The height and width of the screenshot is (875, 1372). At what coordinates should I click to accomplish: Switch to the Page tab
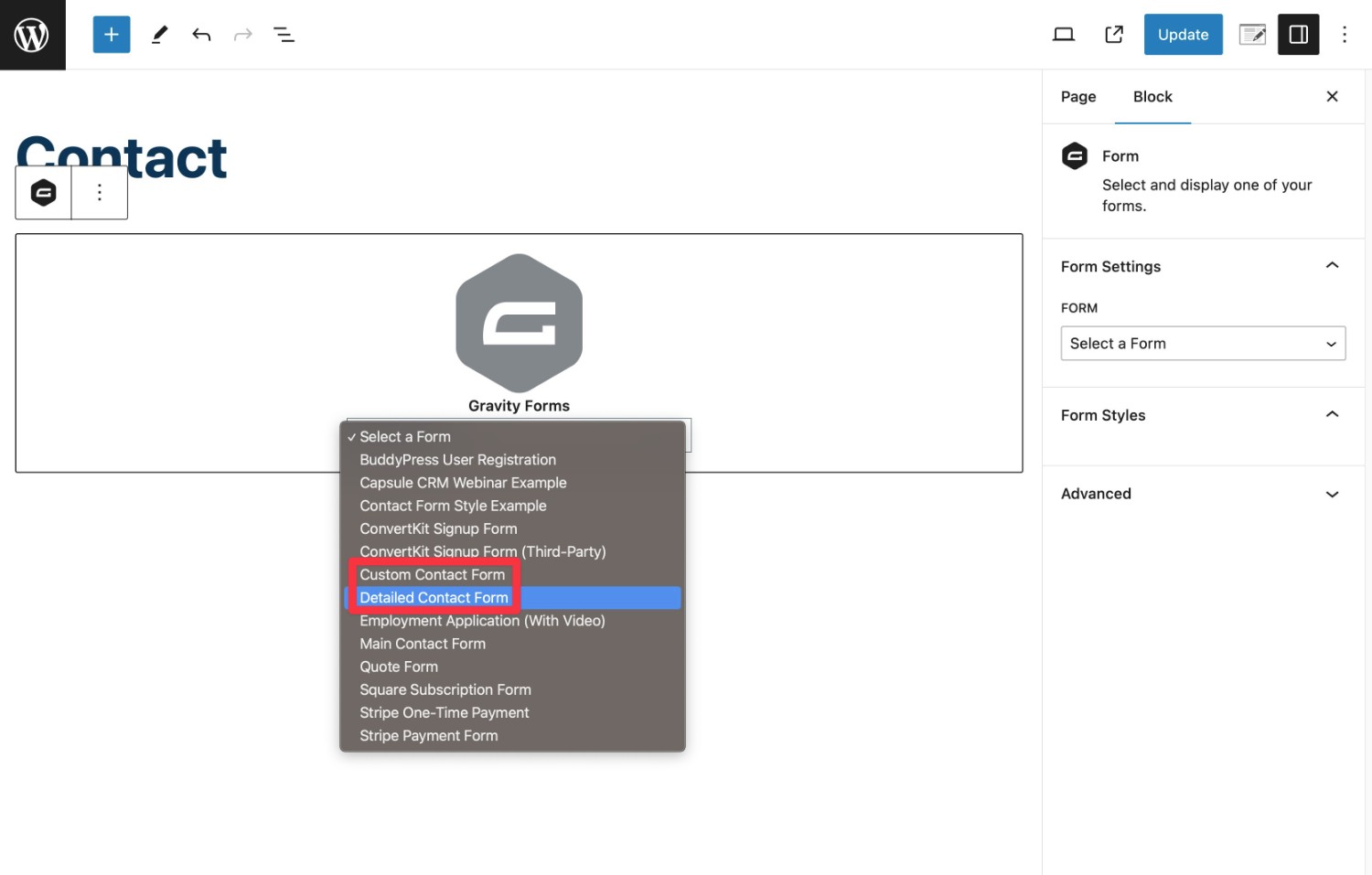click(1078, 97)
